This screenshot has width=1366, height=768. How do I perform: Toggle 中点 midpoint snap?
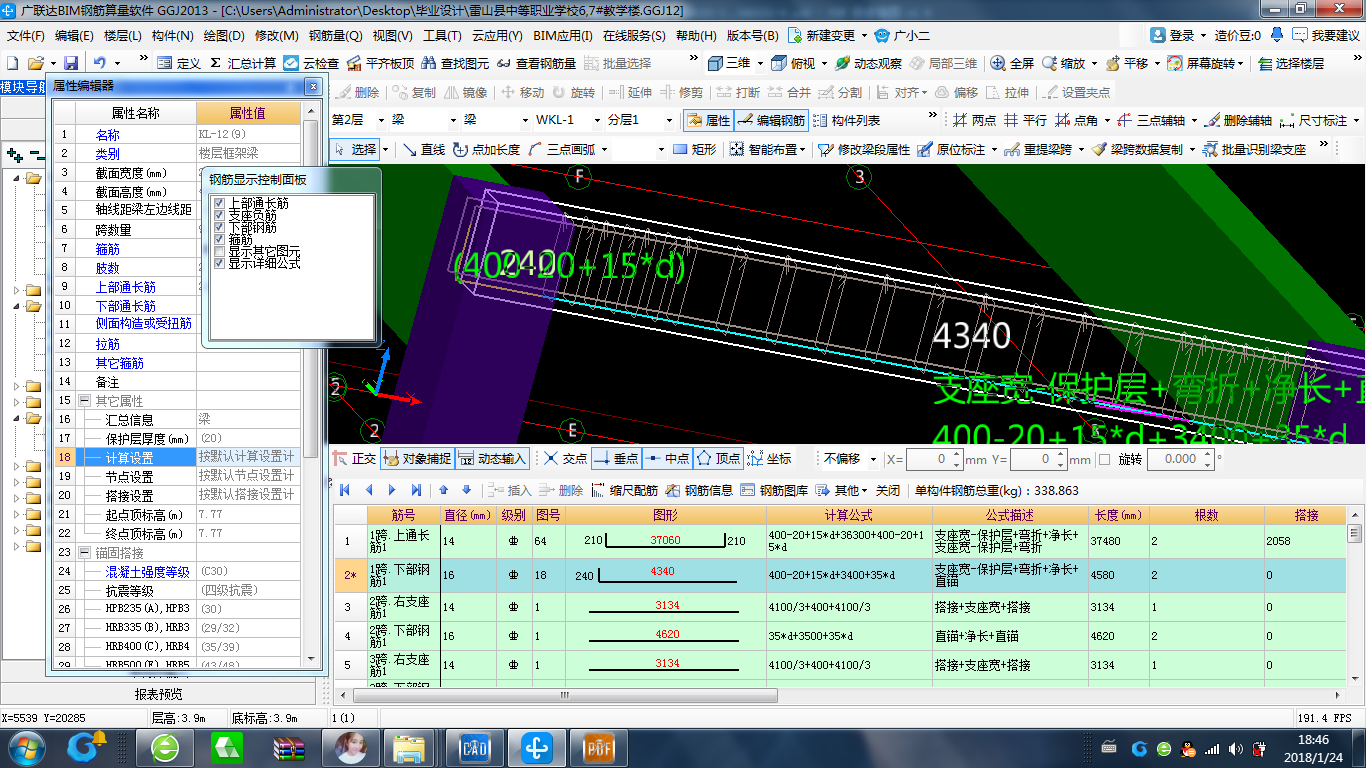tap(665, 459)
